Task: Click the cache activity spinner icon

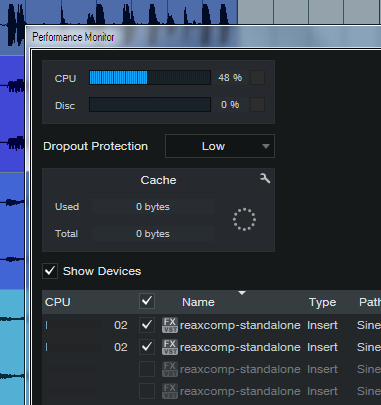Action: click(x=244, y=219)
